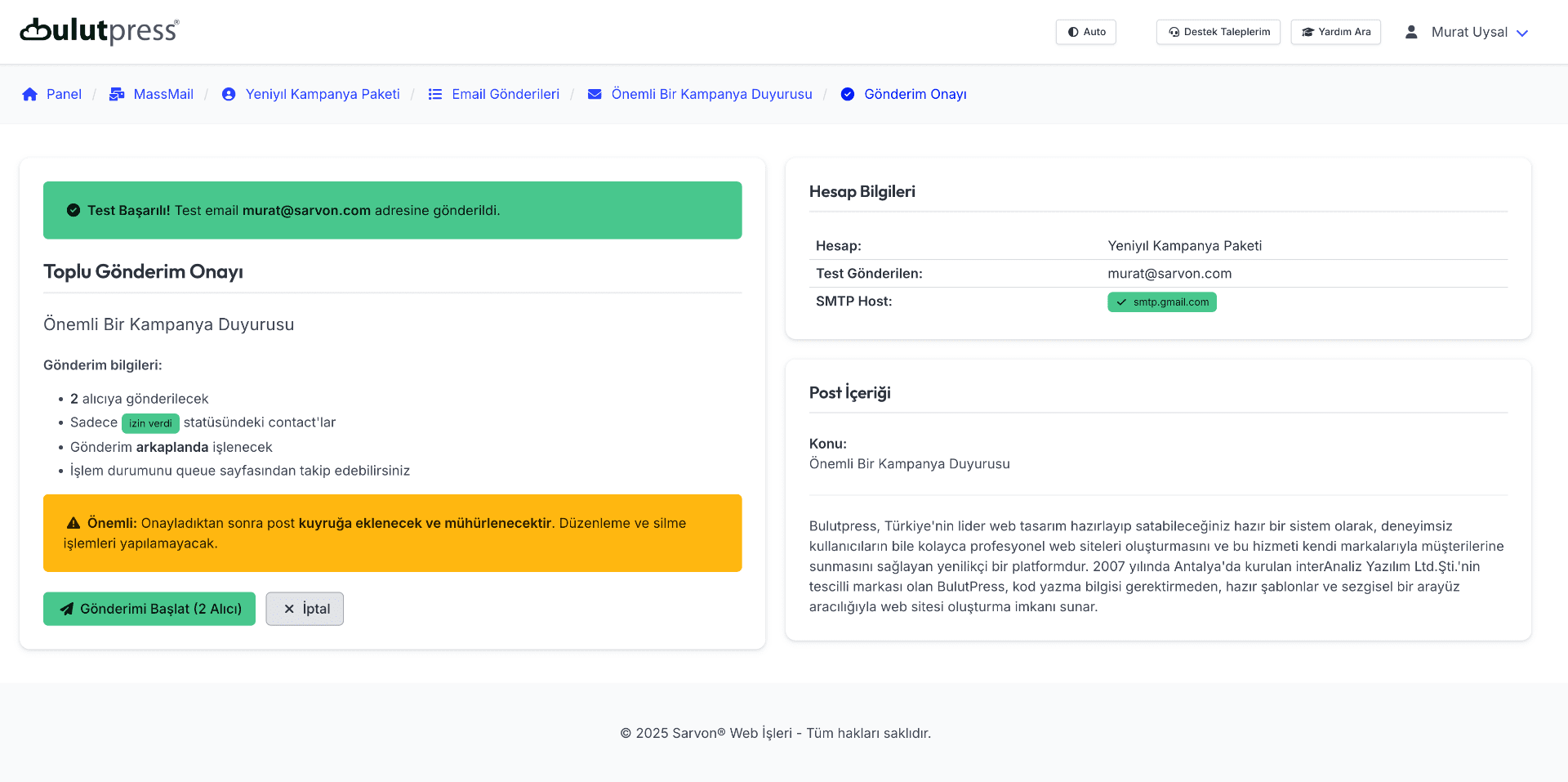Cancel with the İptal button
1568x782 pixels.
click(305, 609)
